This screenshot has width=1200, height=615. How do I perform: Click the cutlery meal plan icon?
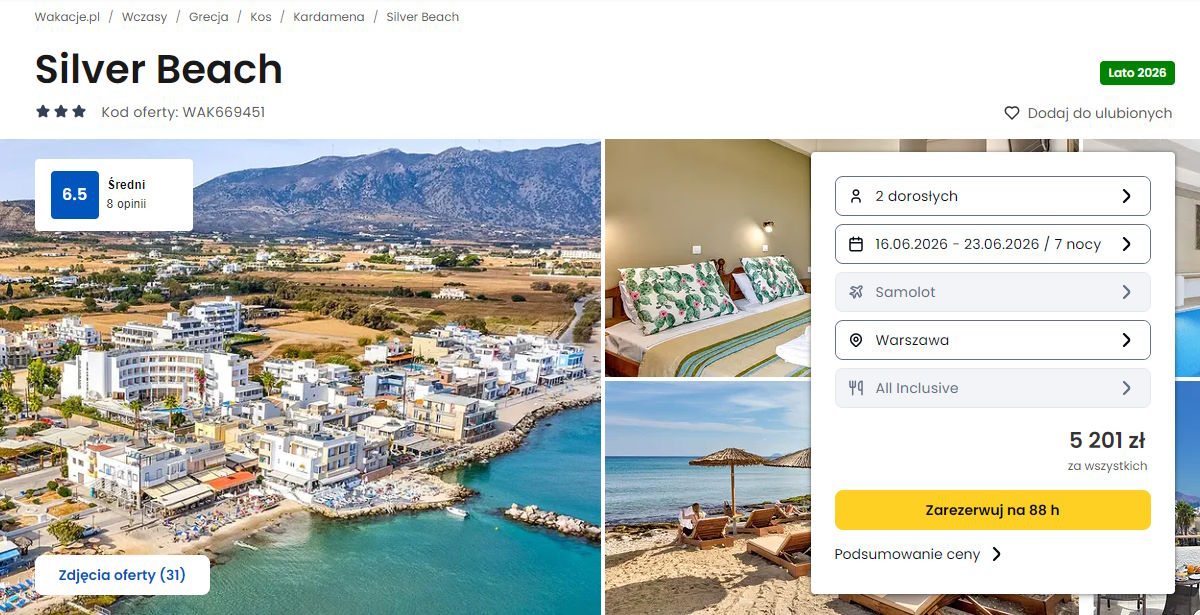(856, 388)
